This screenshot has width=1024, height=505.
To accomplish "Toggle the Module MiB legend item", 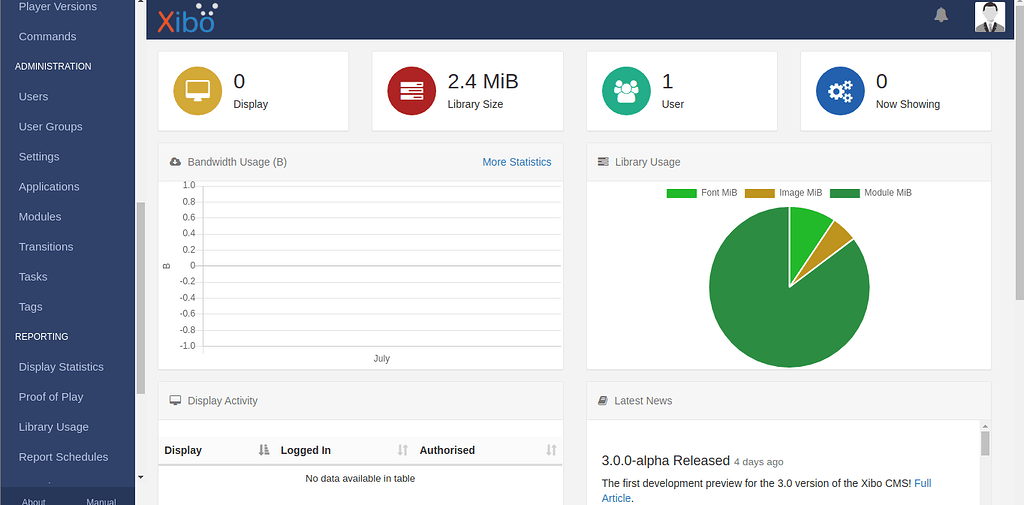I will tap(871, 193).
